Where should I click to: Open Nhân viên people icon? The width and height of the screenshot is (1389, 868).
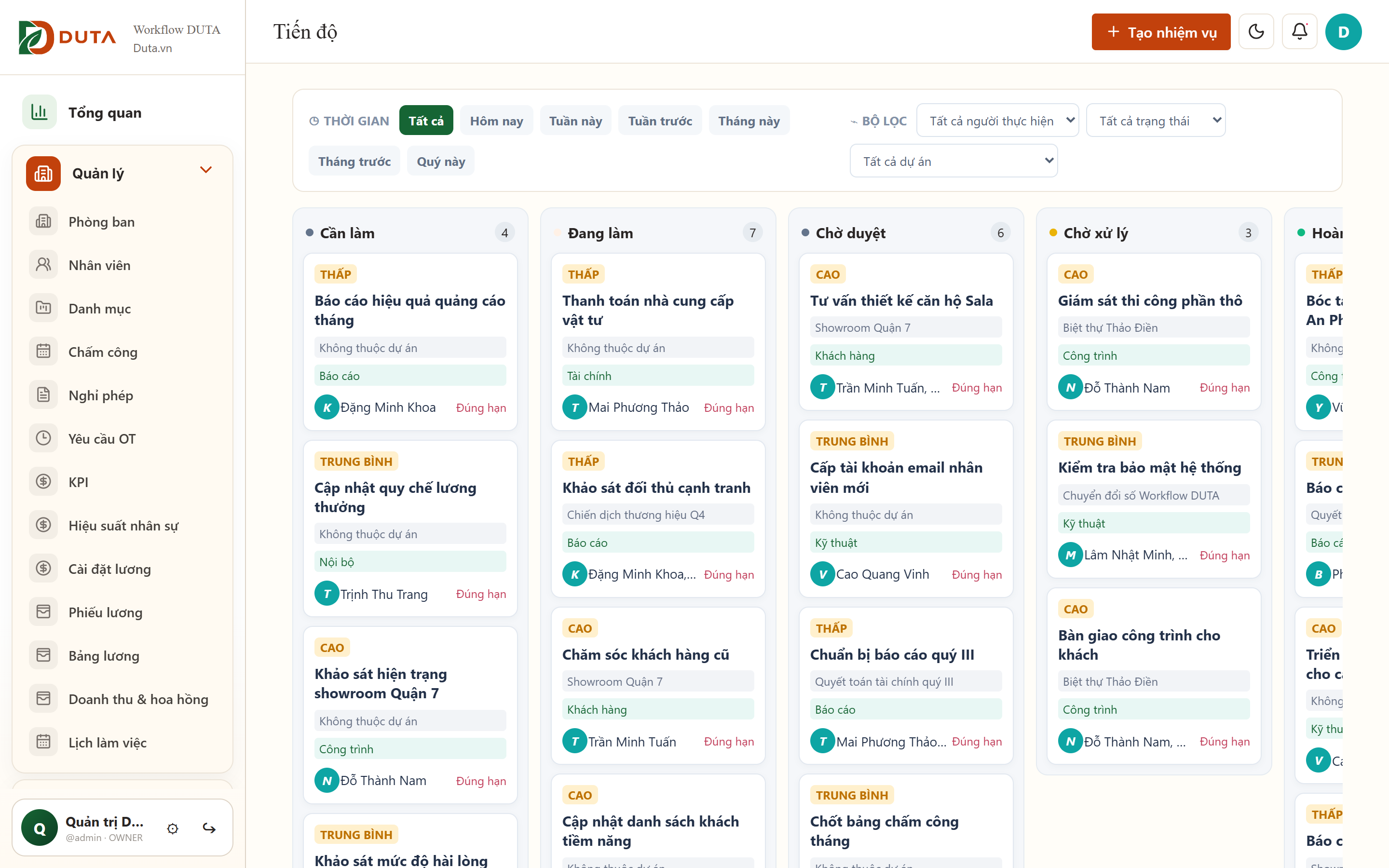tap(43, 265)
